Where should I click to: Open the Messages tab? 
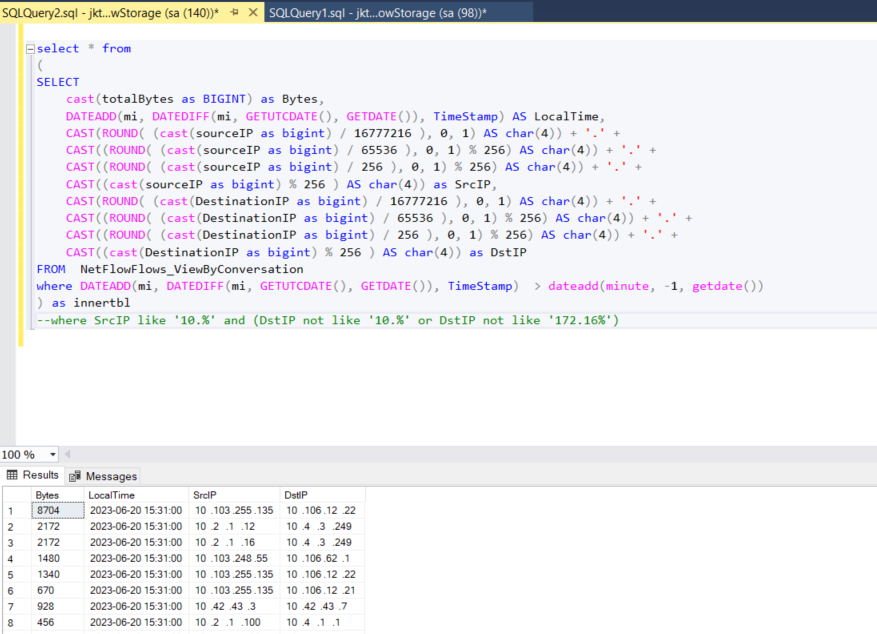103,476
